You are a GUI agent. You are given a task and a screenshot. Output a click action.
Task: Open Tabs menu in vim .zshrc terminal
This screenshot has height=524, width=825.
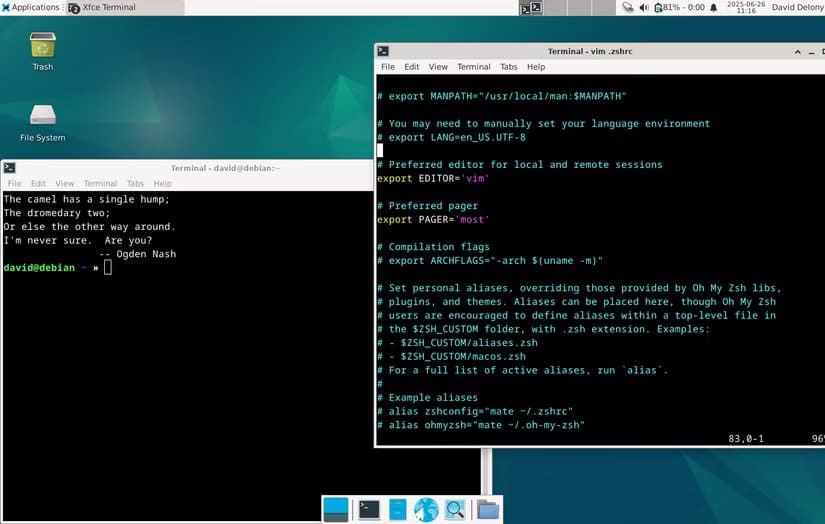click(508, 67)
